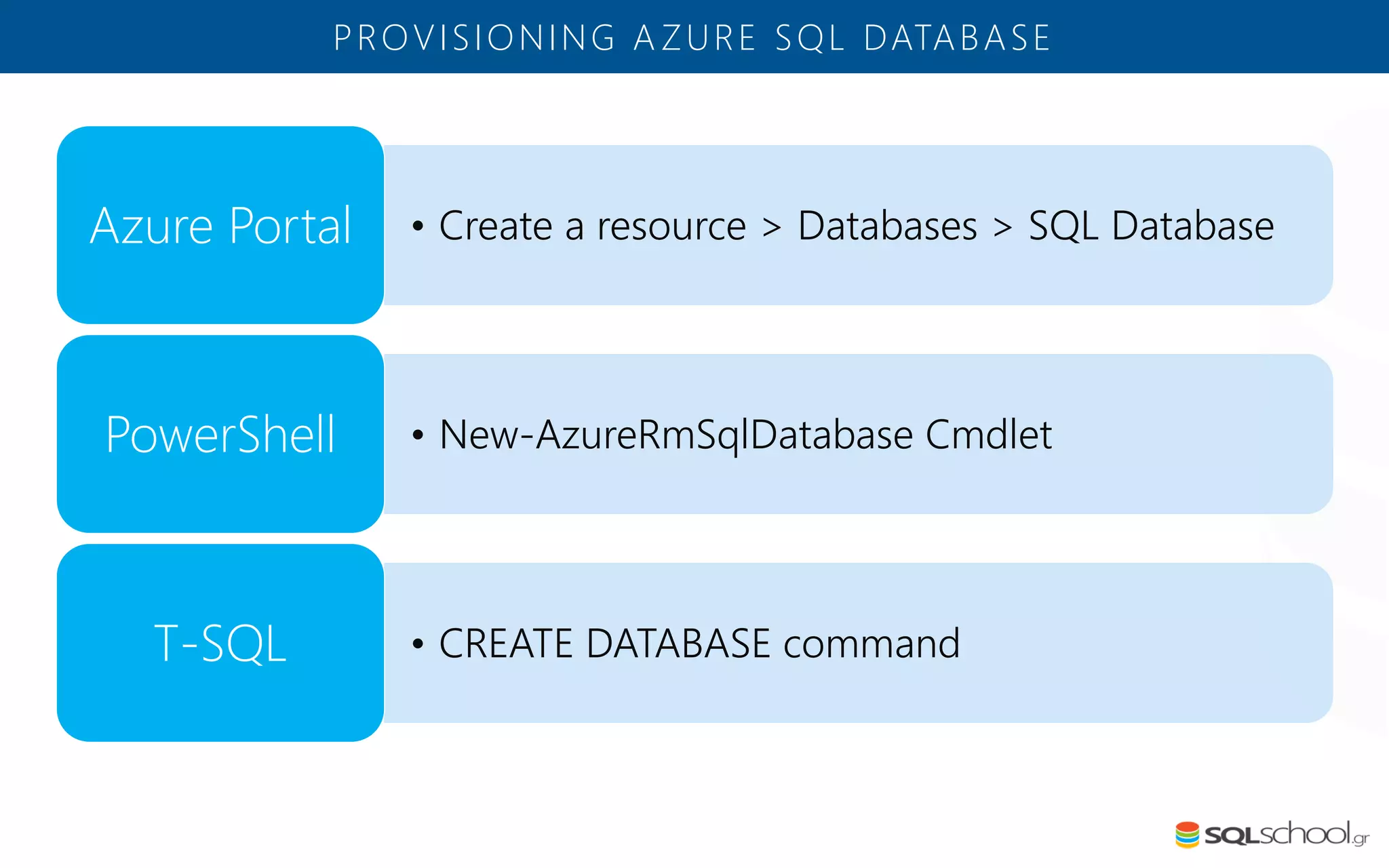Click the New-AzureRmSqlDatabase cmdlet name
1389x868 pixels.
click(x=676, y=435)
